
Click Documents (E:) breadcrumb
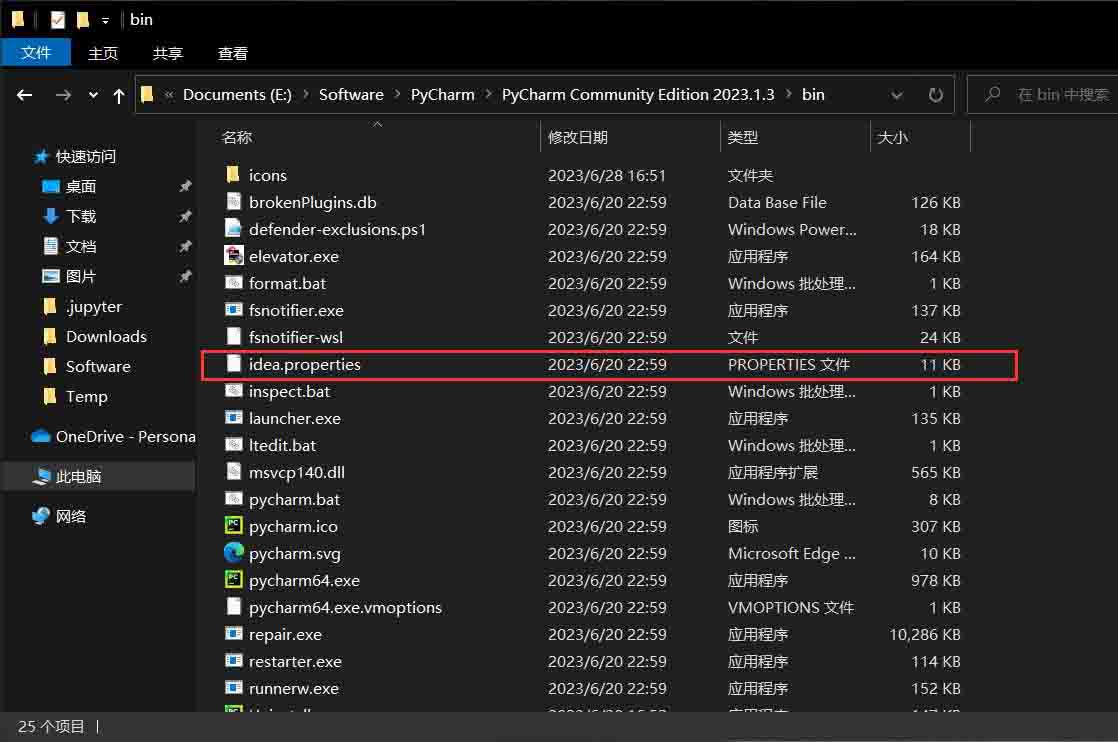click(237, 95)
